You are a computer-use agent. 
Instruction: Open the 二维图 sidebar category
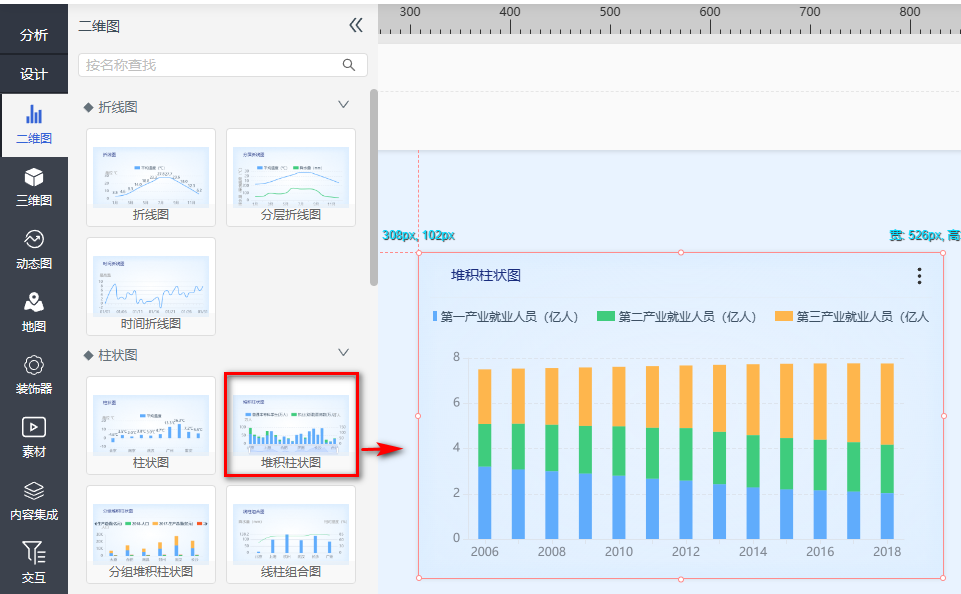click(34, 125)
